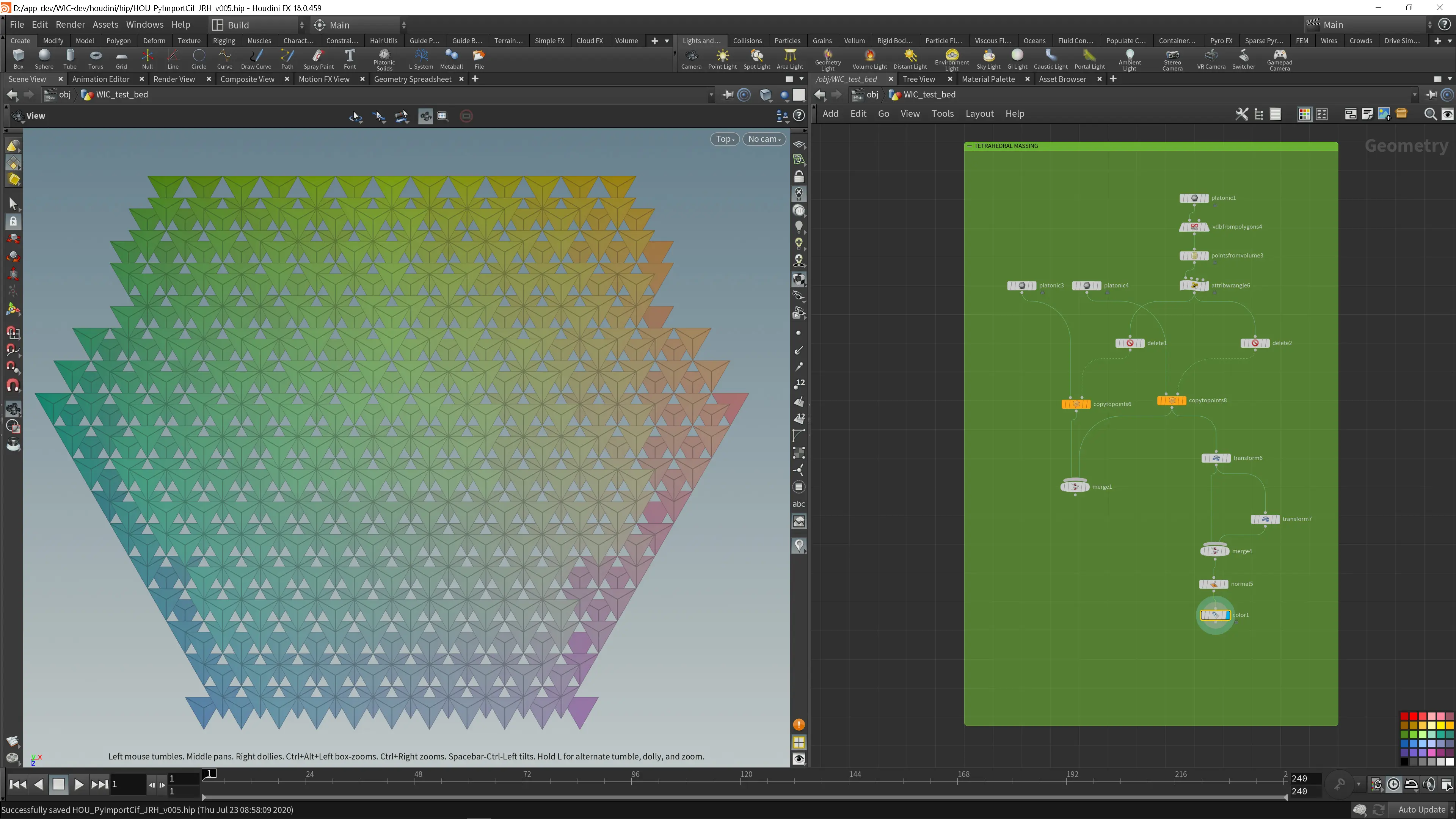This screenshot has width=1456, height=819.
Task: Create a Stereo Camera
Action: 1172,60
